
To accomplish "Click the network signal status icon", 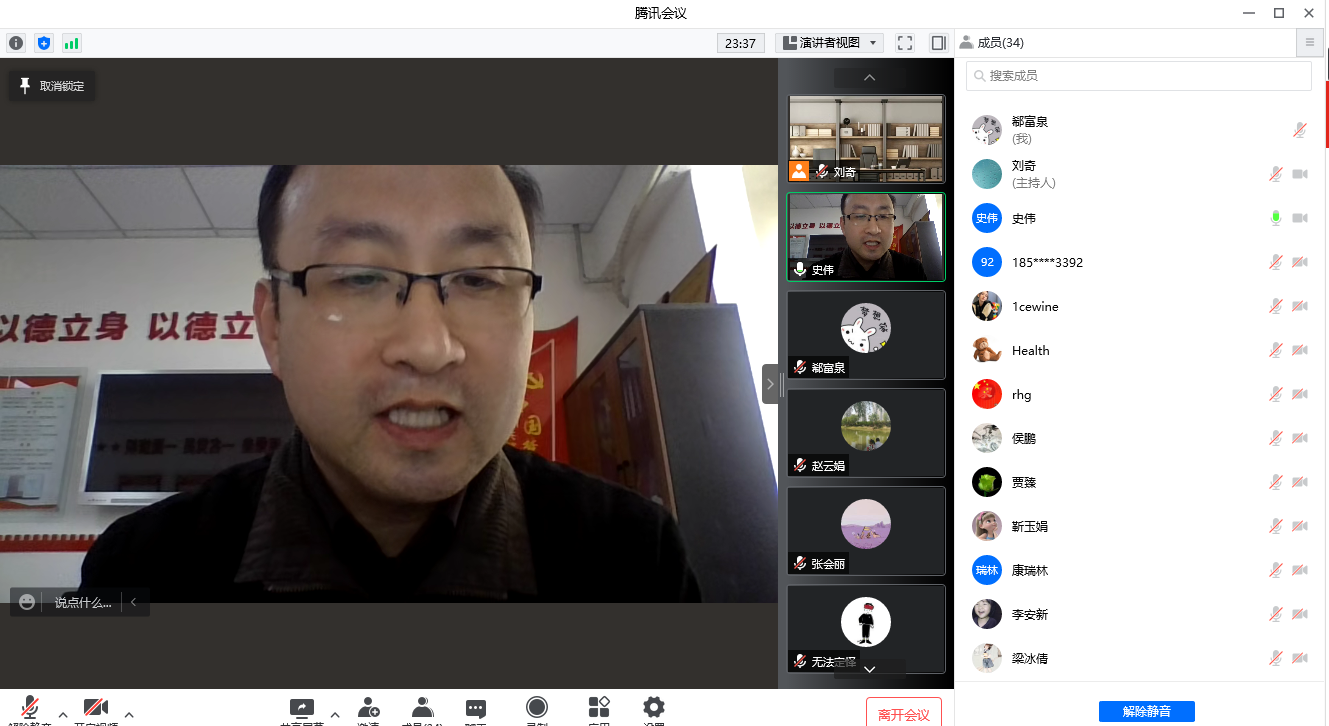I will point(71,43).
